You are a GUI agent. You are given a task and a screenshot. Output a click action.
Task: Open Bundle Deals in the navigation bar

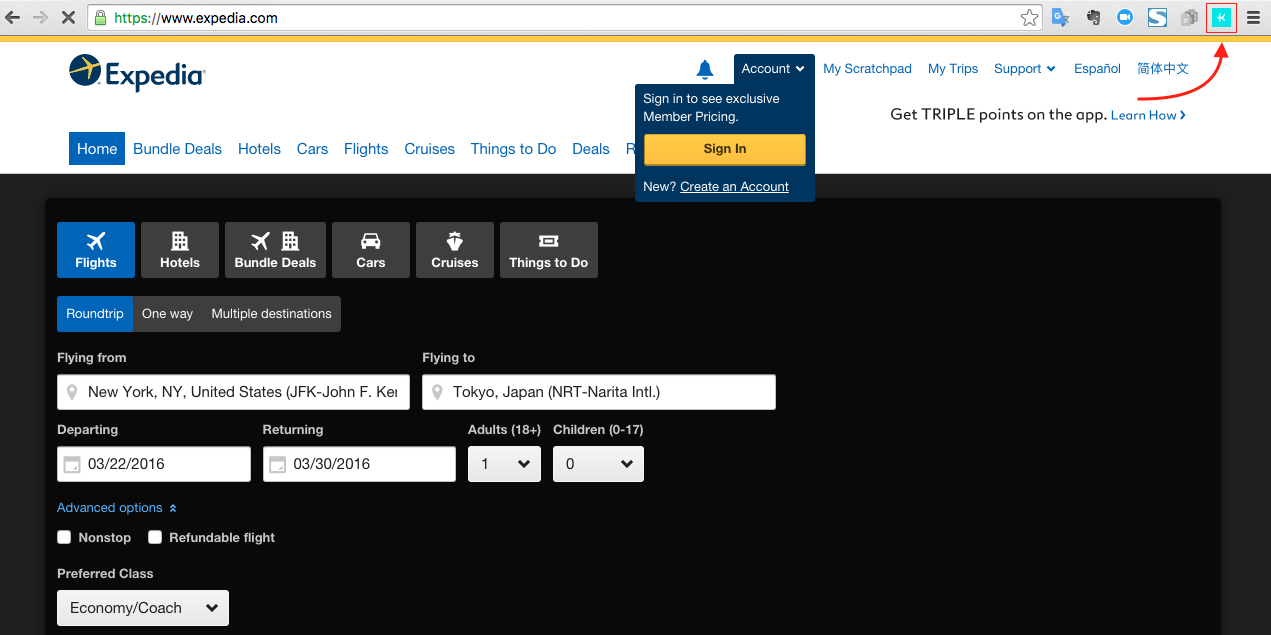pos(177,149)
